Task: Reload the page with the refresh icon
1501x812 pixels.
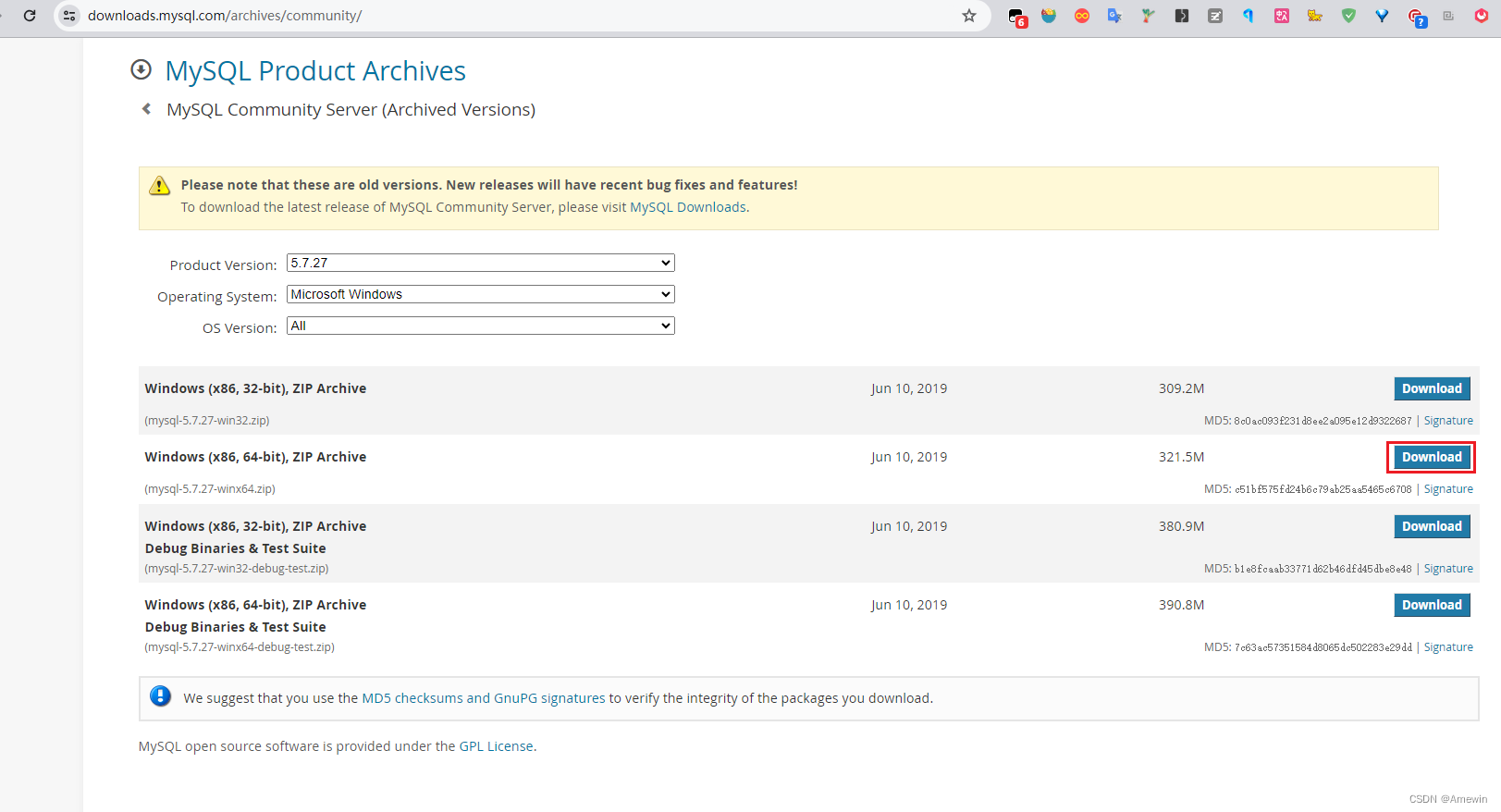Action: point(30,16)
